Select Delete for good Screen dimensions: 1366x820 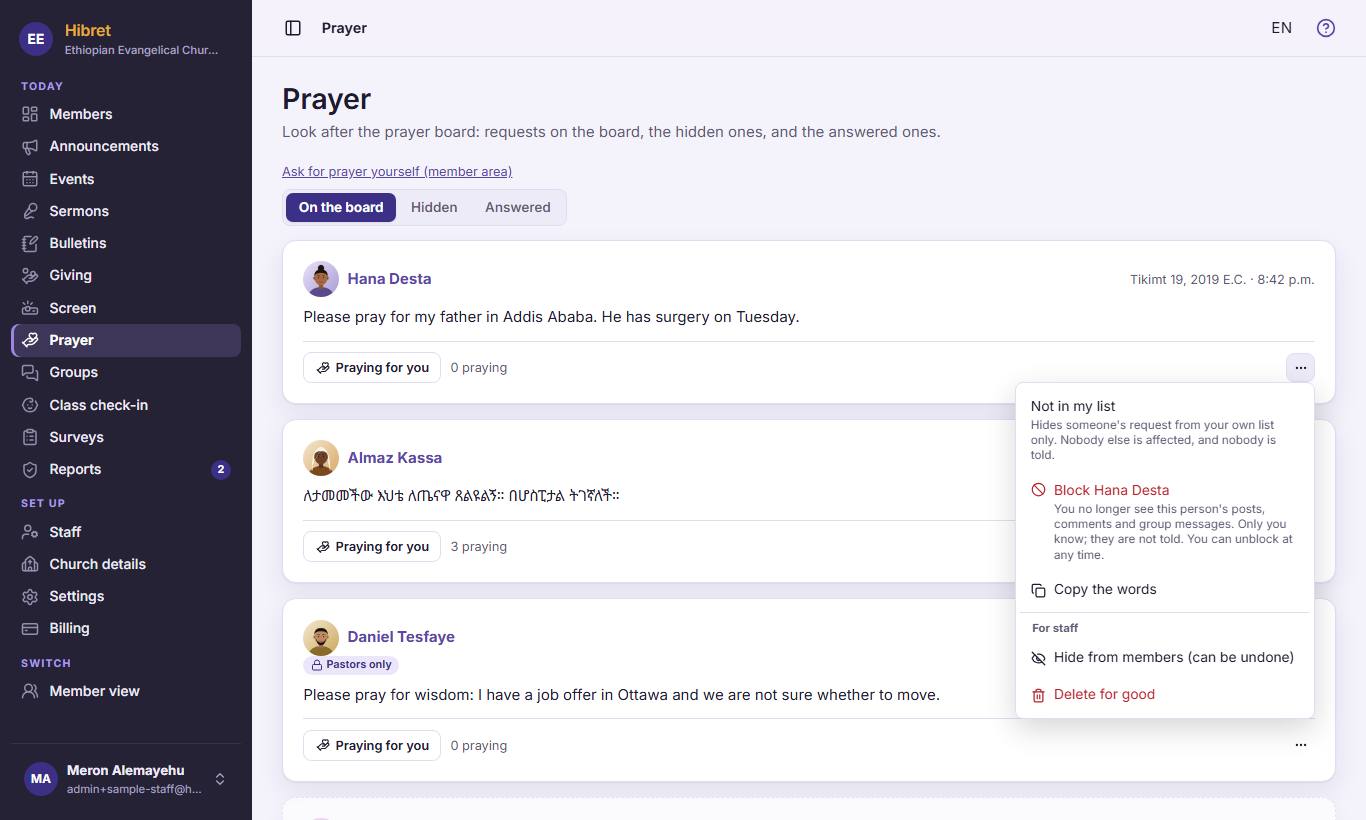(1164, 695)
